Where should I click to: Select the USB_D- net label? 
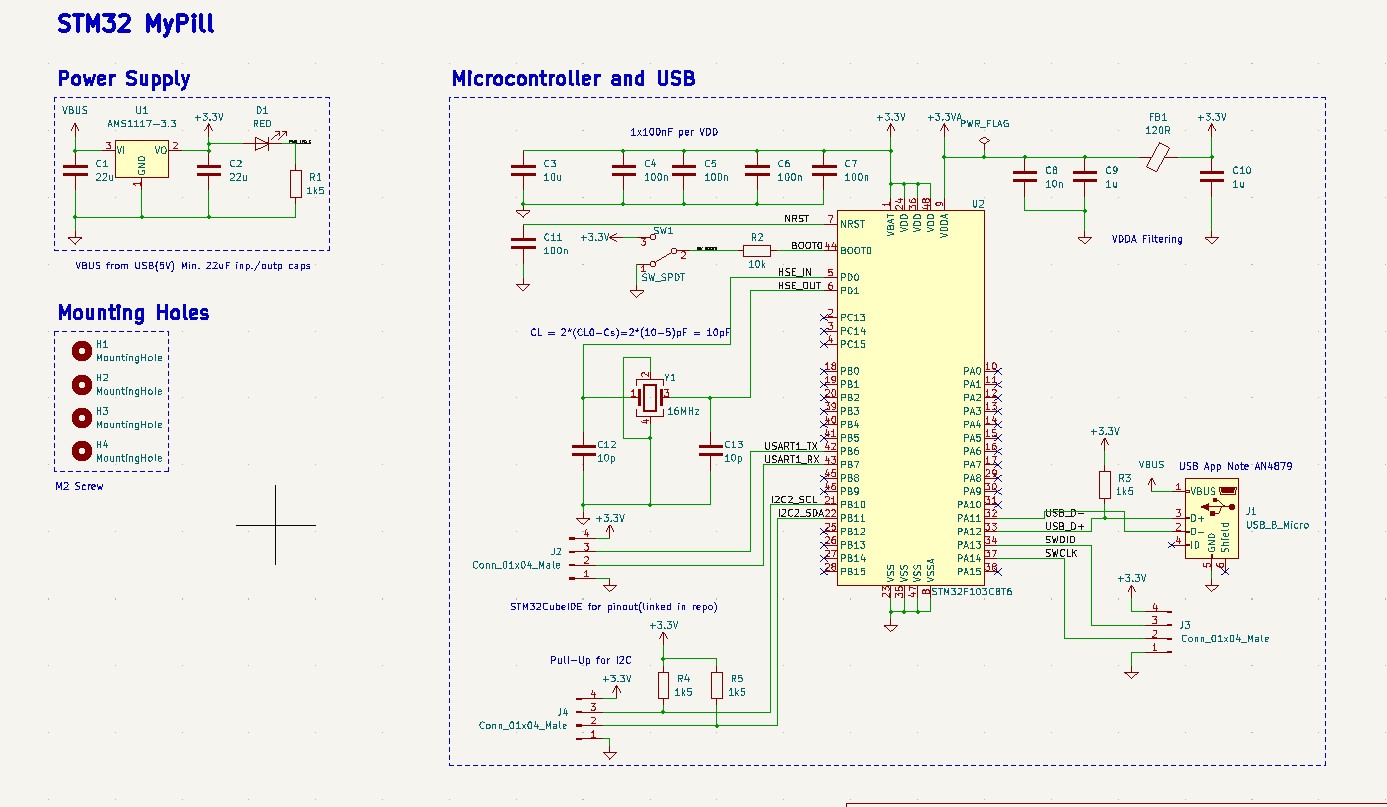click(1065, 513)
